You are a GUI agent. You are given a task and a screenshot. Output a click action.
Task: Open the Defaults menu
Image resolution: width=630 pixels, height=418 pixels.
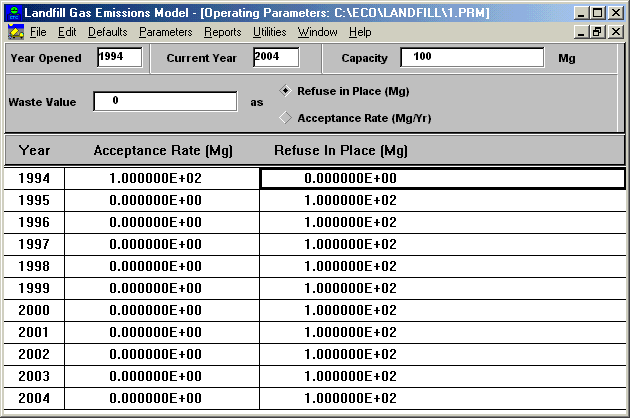click(108, 32)
